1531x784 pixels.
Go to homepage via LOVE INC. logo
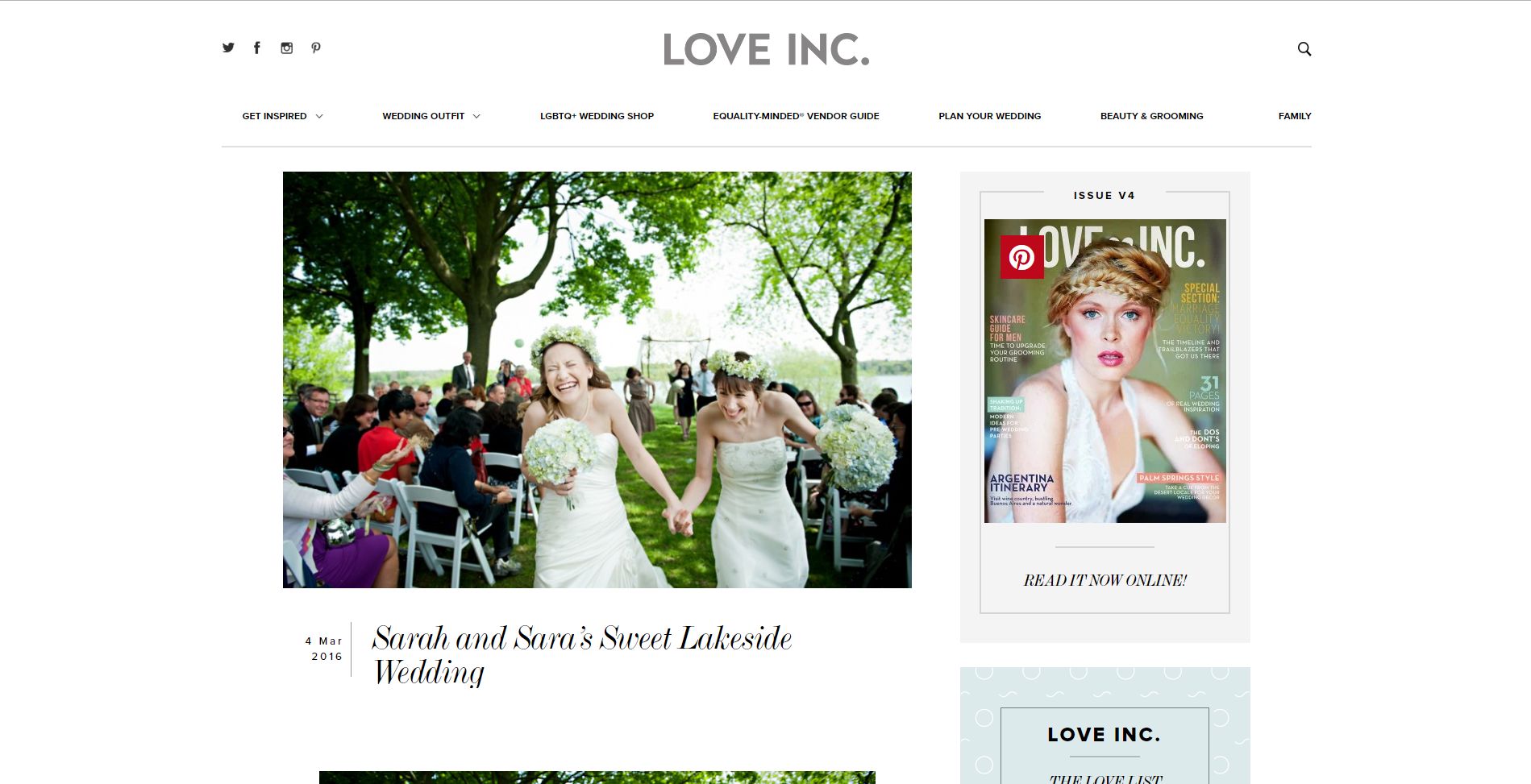click(766, 50)
